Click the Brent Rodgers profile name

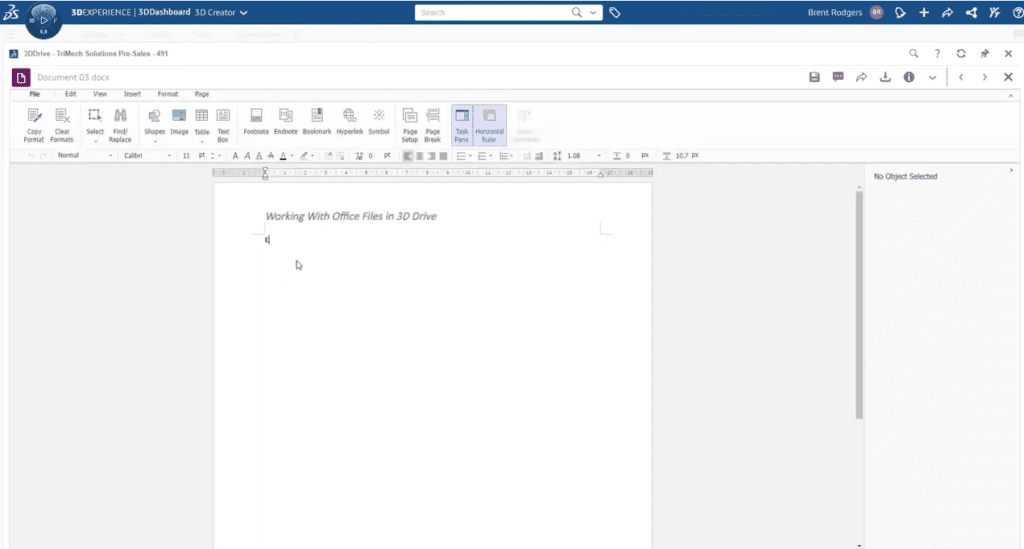[x=835, y=12]
